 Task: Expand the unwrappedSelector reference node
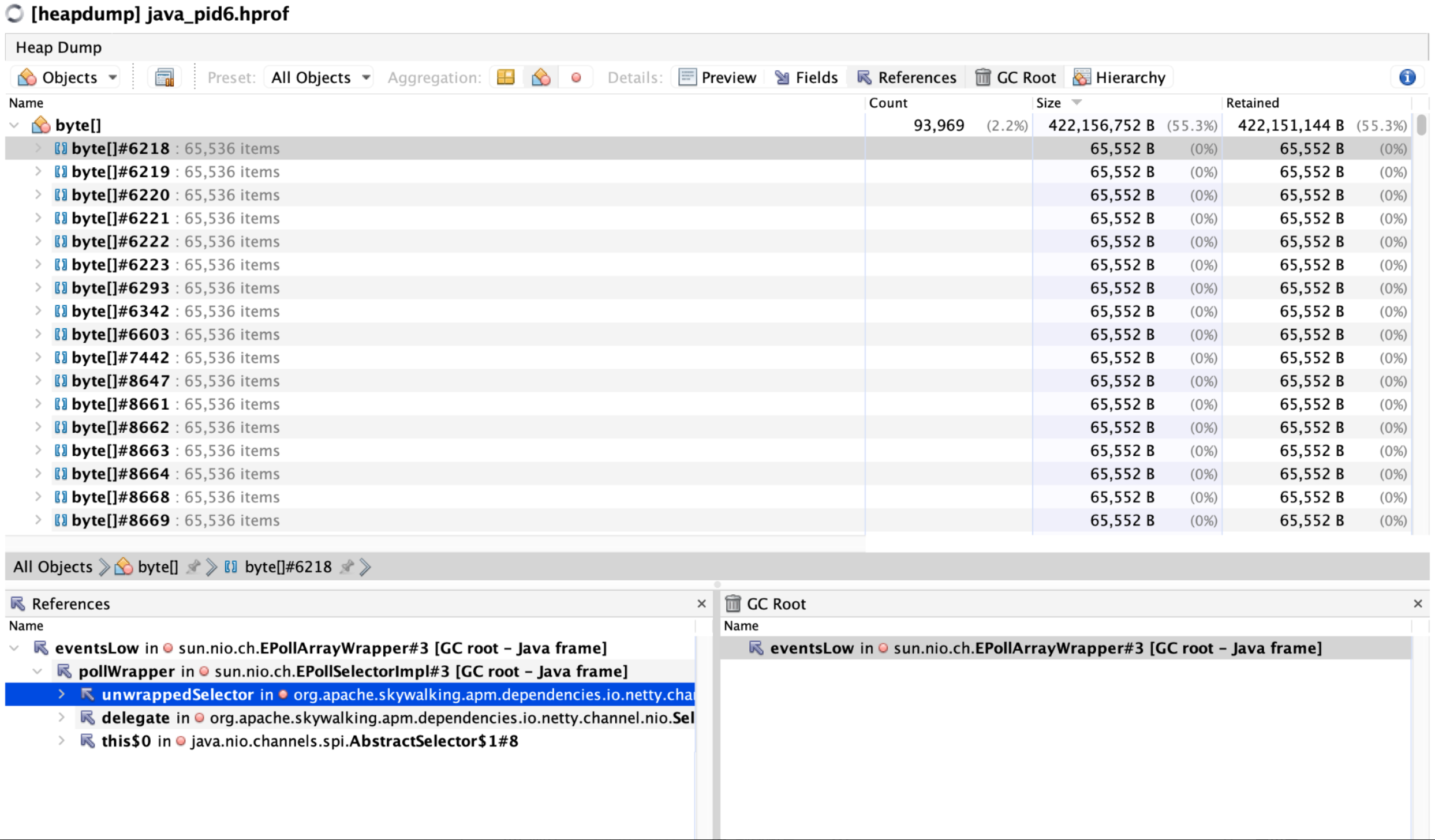[61, 695]
